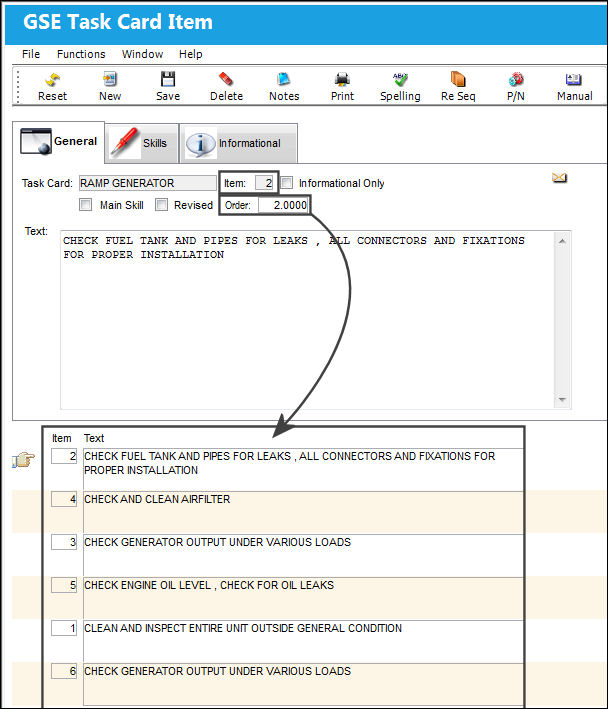
Task: Click the item number cell 5 in the list
Action: click(64, 585)
